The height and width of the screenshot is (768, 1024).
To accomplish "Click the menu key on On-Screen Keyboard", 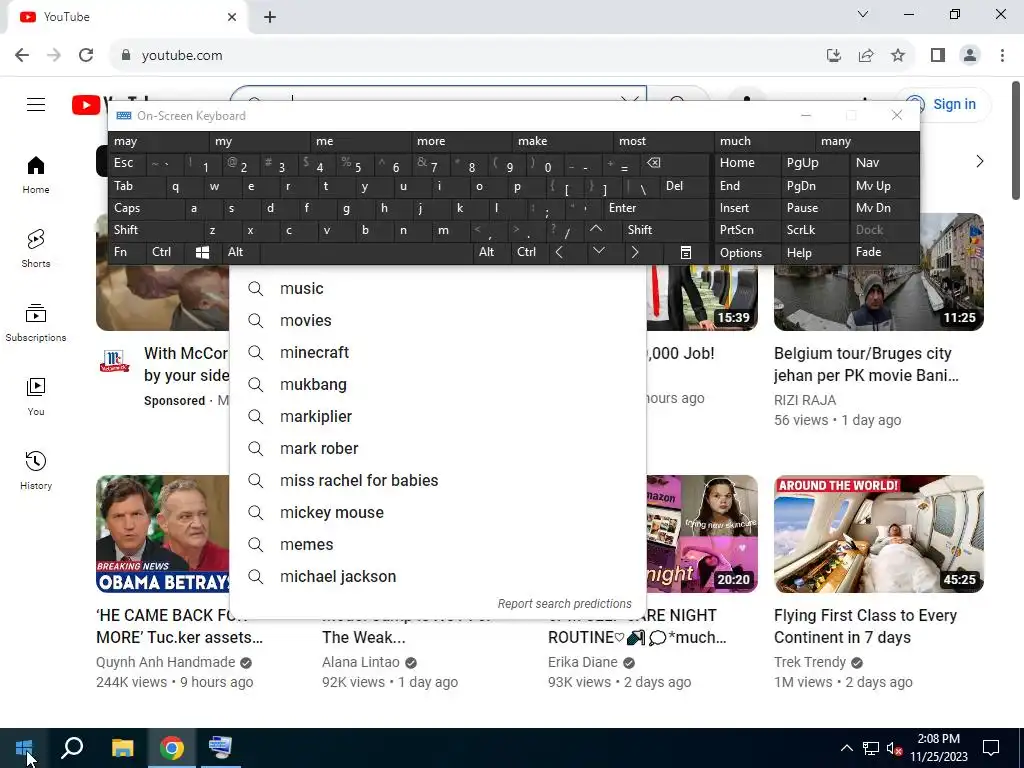I will (686, 252).
